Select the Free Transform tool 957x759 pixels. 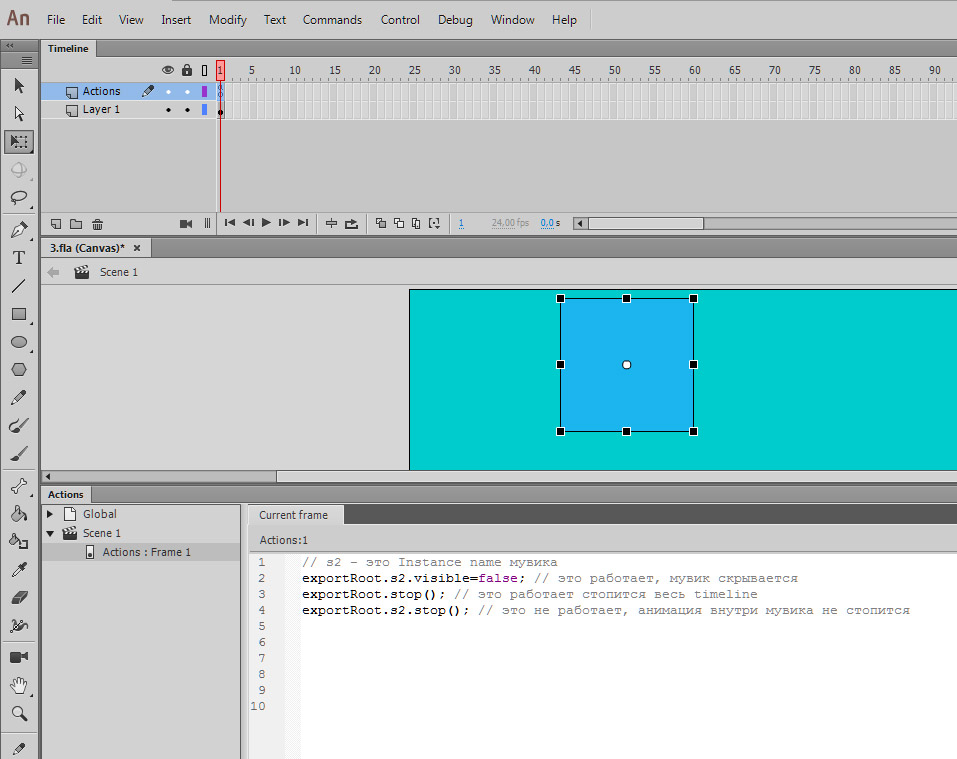point(19,142)
